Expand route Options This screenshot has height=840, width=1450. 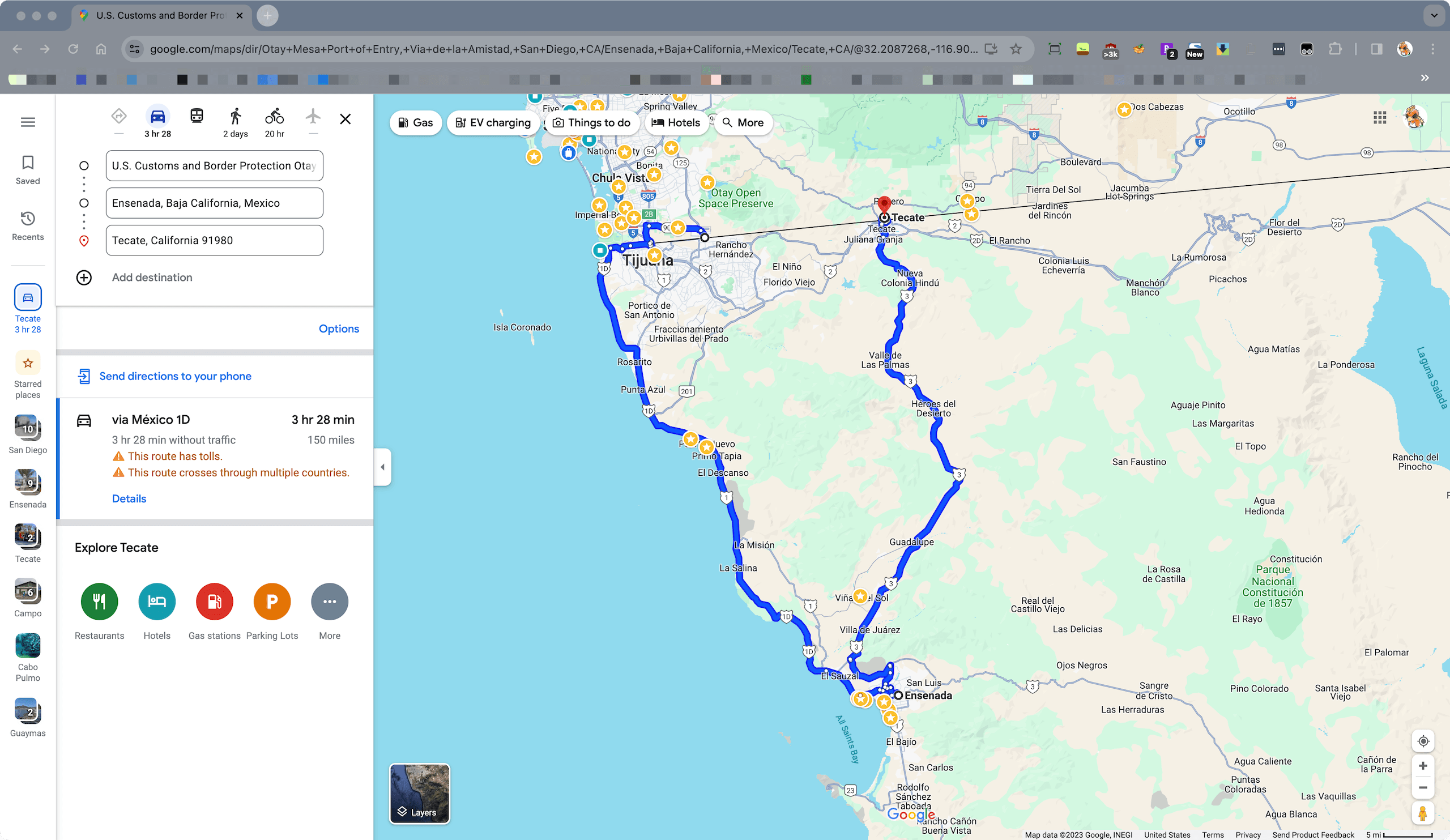338,329
